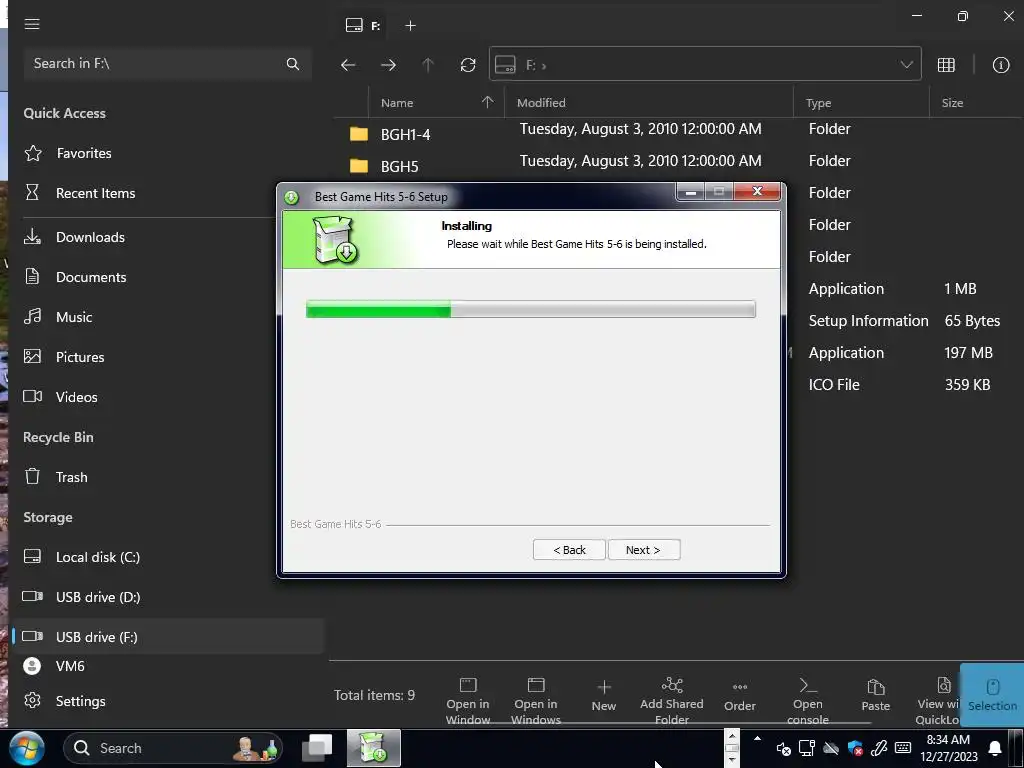1024x768 pixels.
Task: Select USB drive (D:) in Storage
Action: (x=98, y=597)
